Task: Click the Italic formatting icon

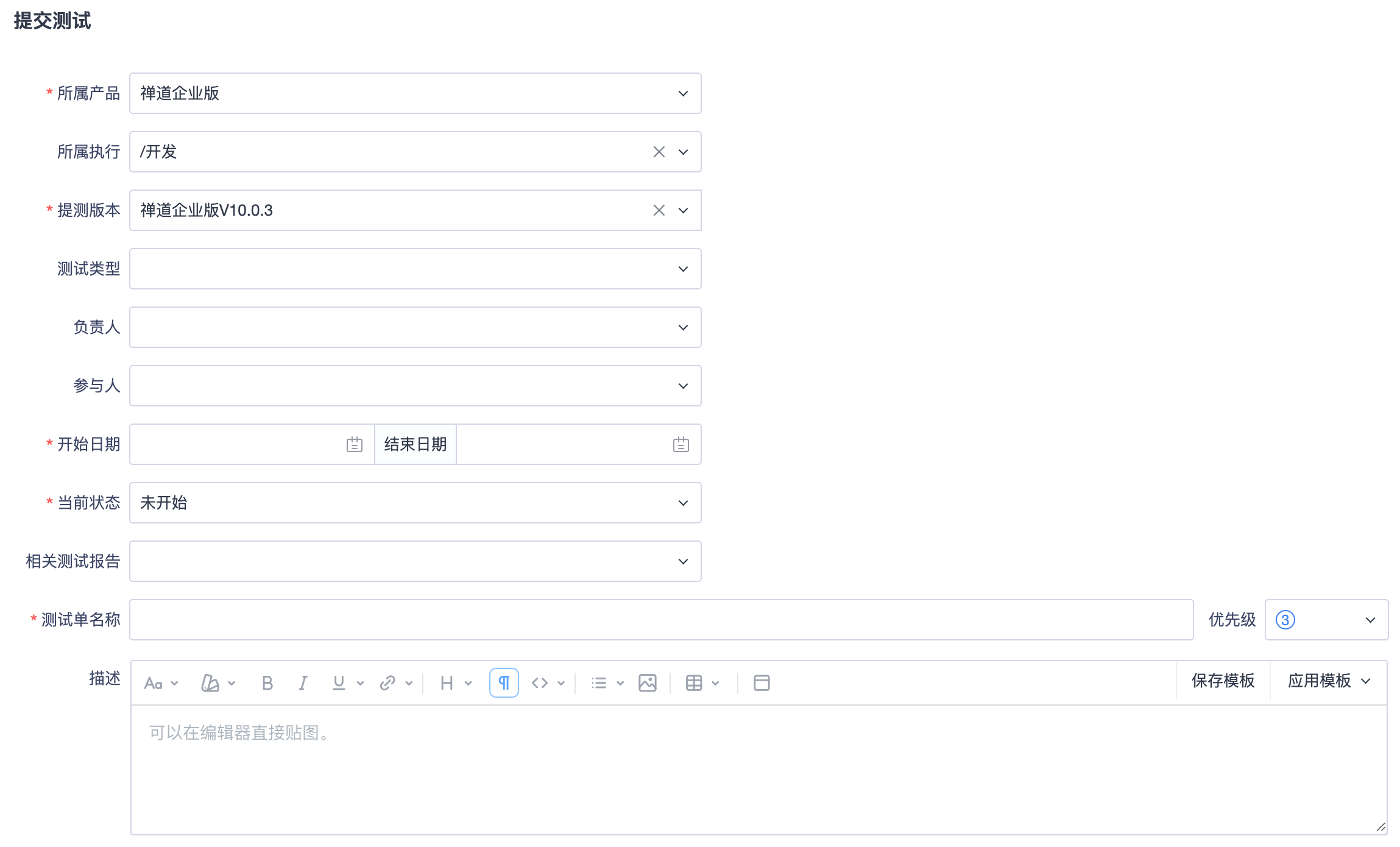Action: [303, 683]
